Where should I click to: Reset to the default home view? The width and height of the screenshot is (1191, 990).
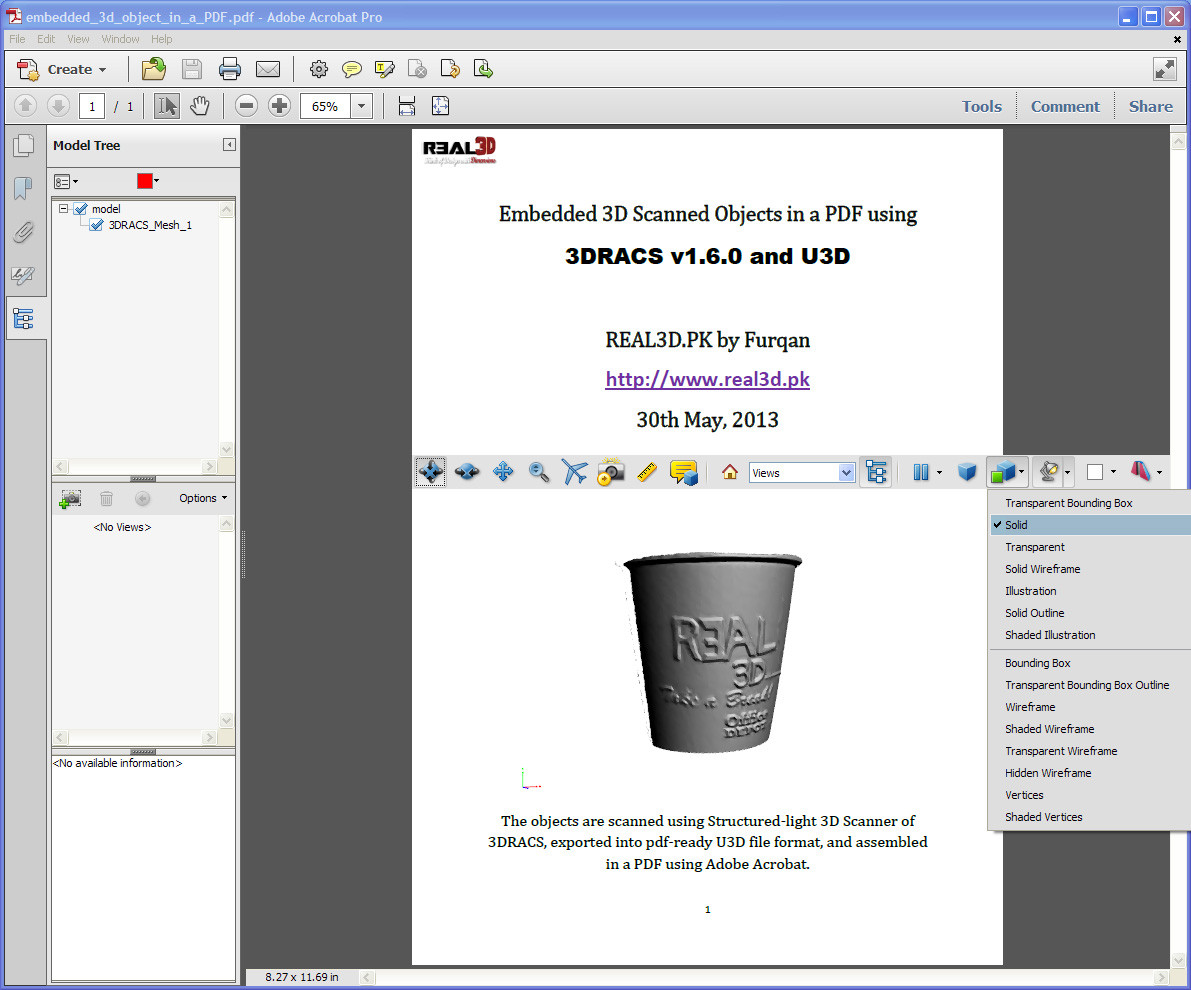[x=730, y=472]
